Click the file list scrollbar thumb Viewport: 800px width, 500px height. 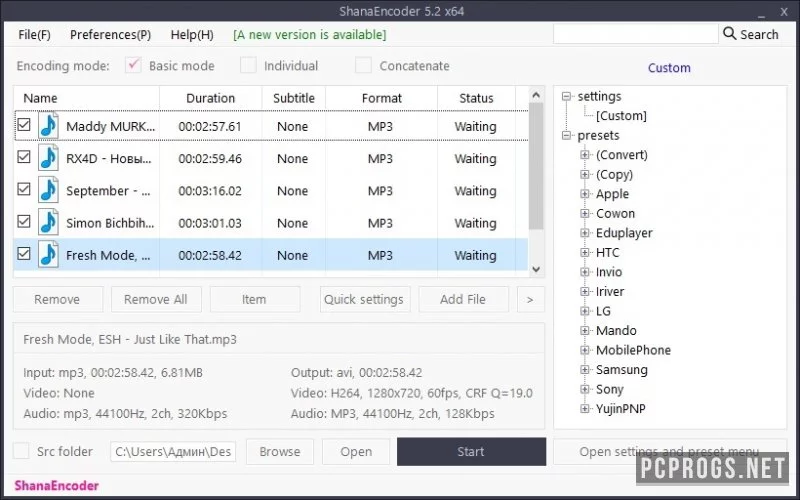coord(536,166)
